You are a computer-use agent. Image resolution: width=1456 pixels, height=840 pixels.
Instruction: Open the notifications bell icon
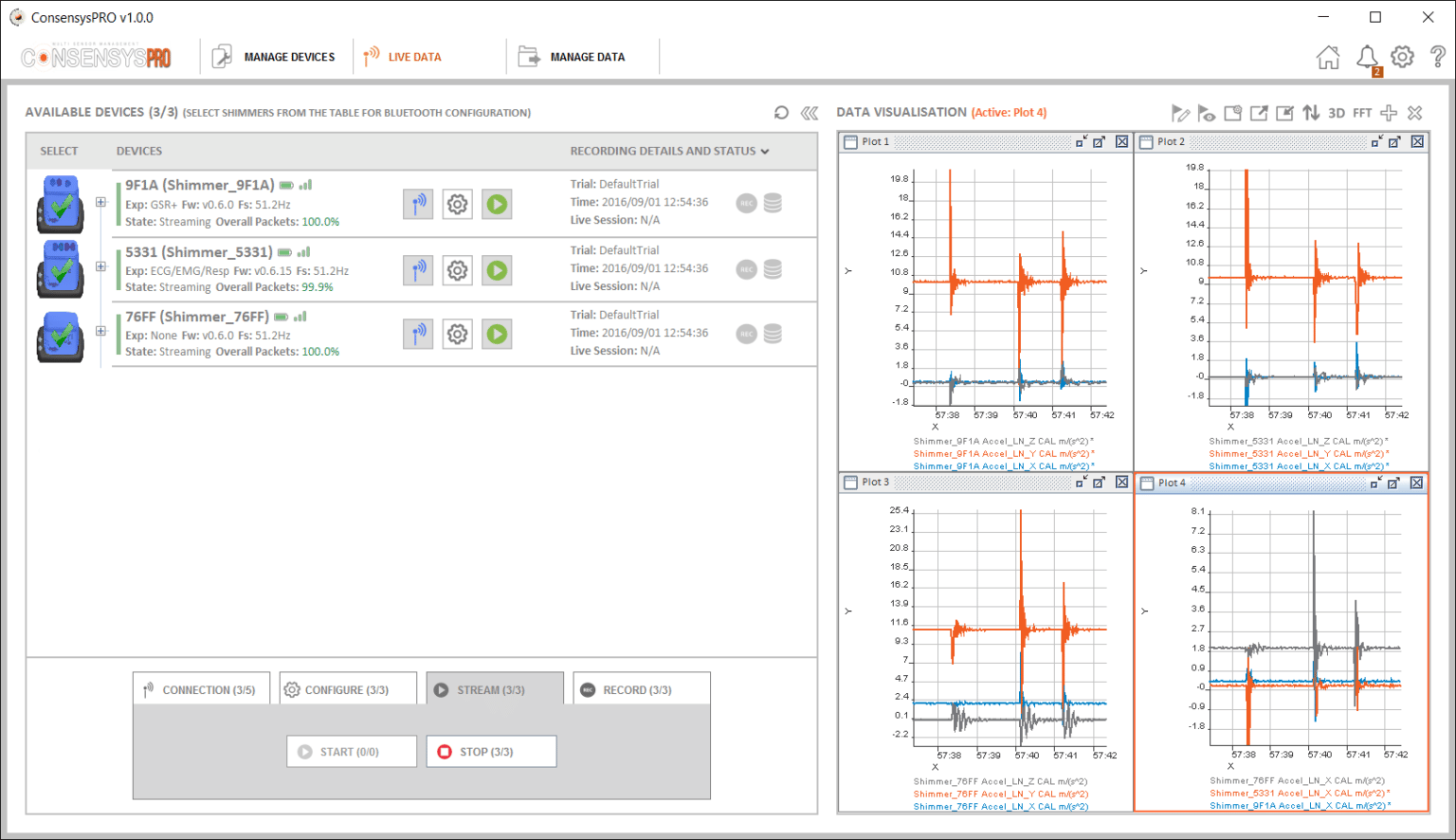[x=1367, y=58]
